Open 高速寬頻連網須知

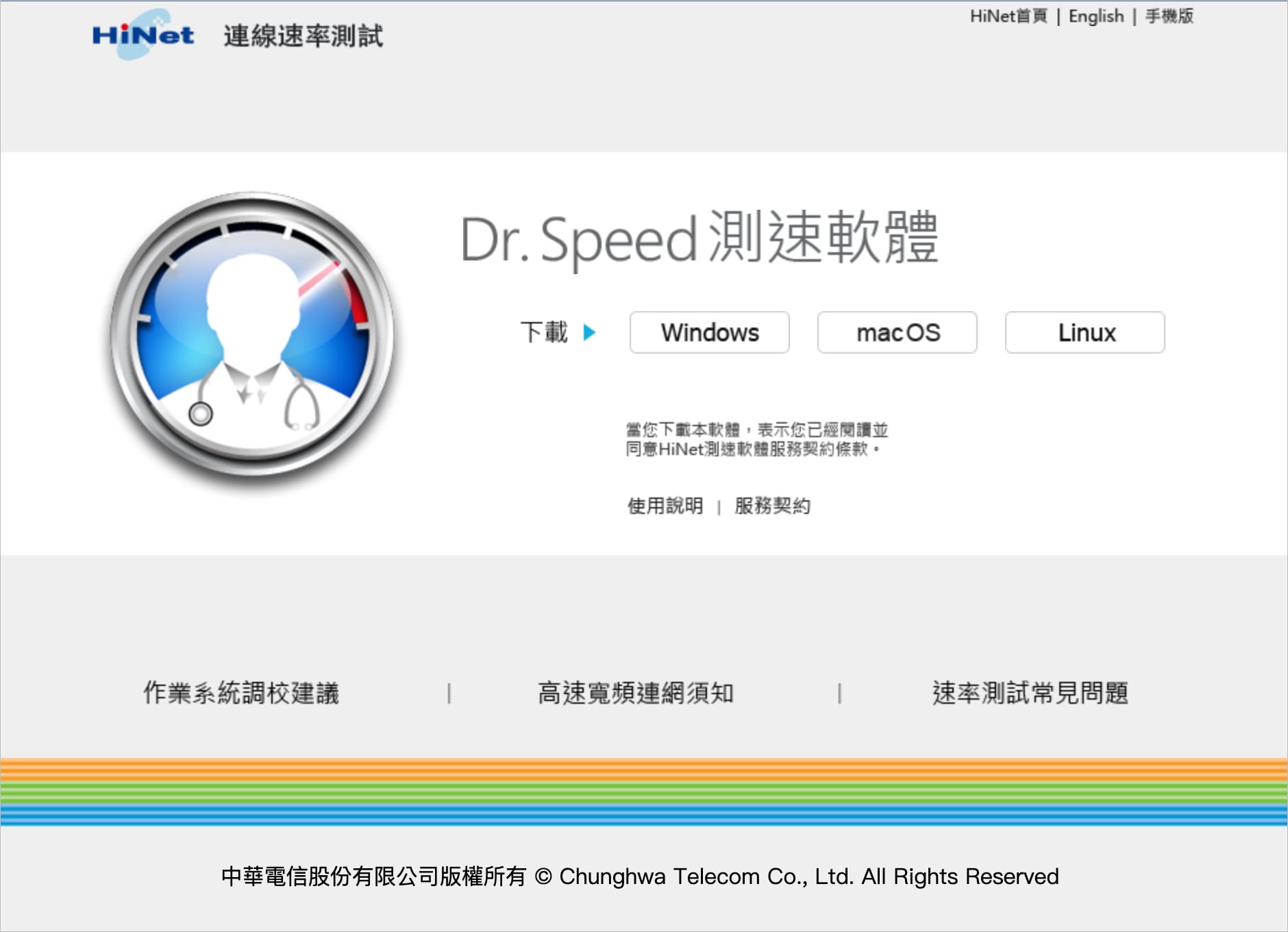click(x=636, y=693)
